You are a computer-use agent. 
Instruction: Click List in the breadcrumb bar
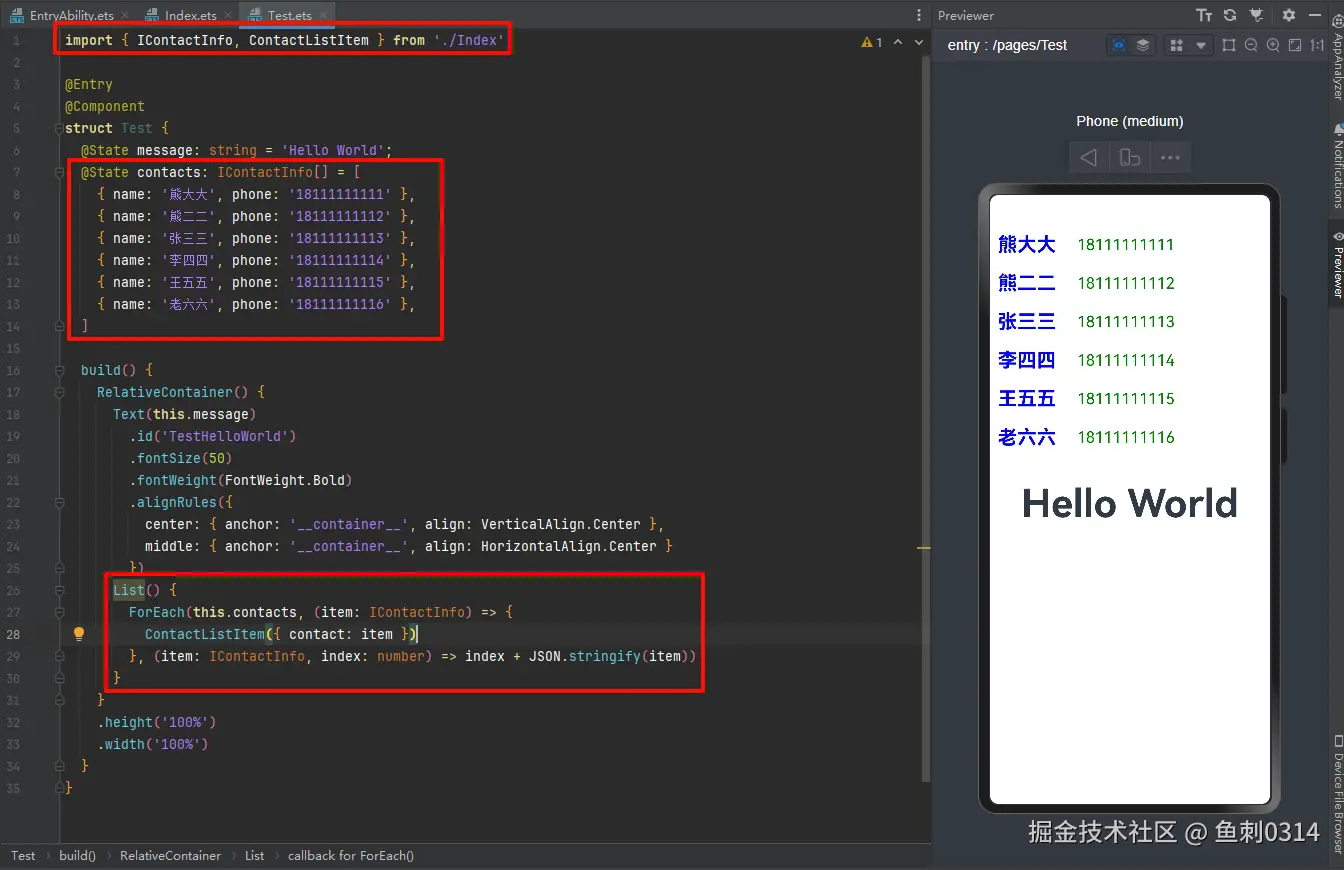[255, 856]
